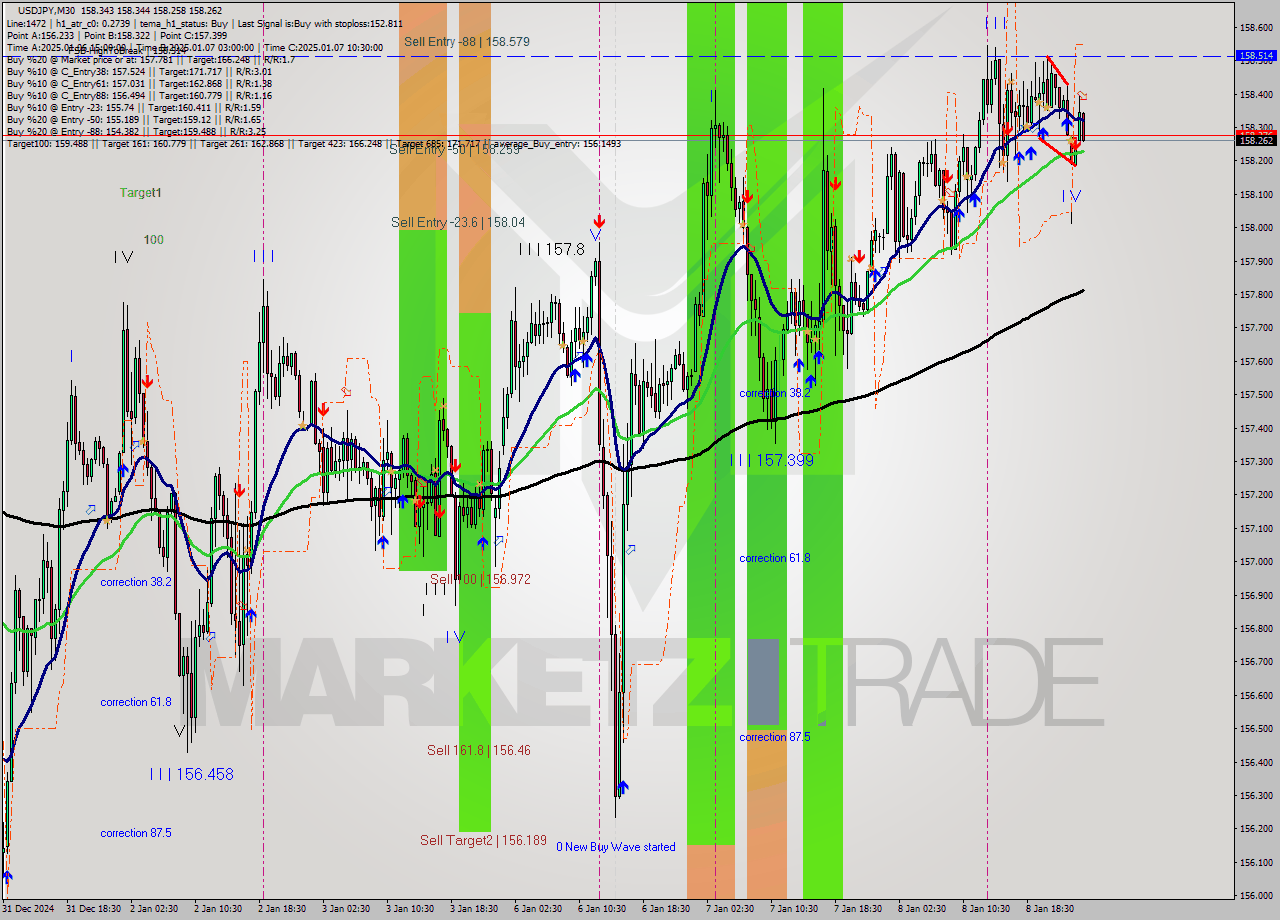The width and height of the screenshot is (1280, 920).
Task: Click the black 'I V' label under '100'
Action: tap(123, 257)
